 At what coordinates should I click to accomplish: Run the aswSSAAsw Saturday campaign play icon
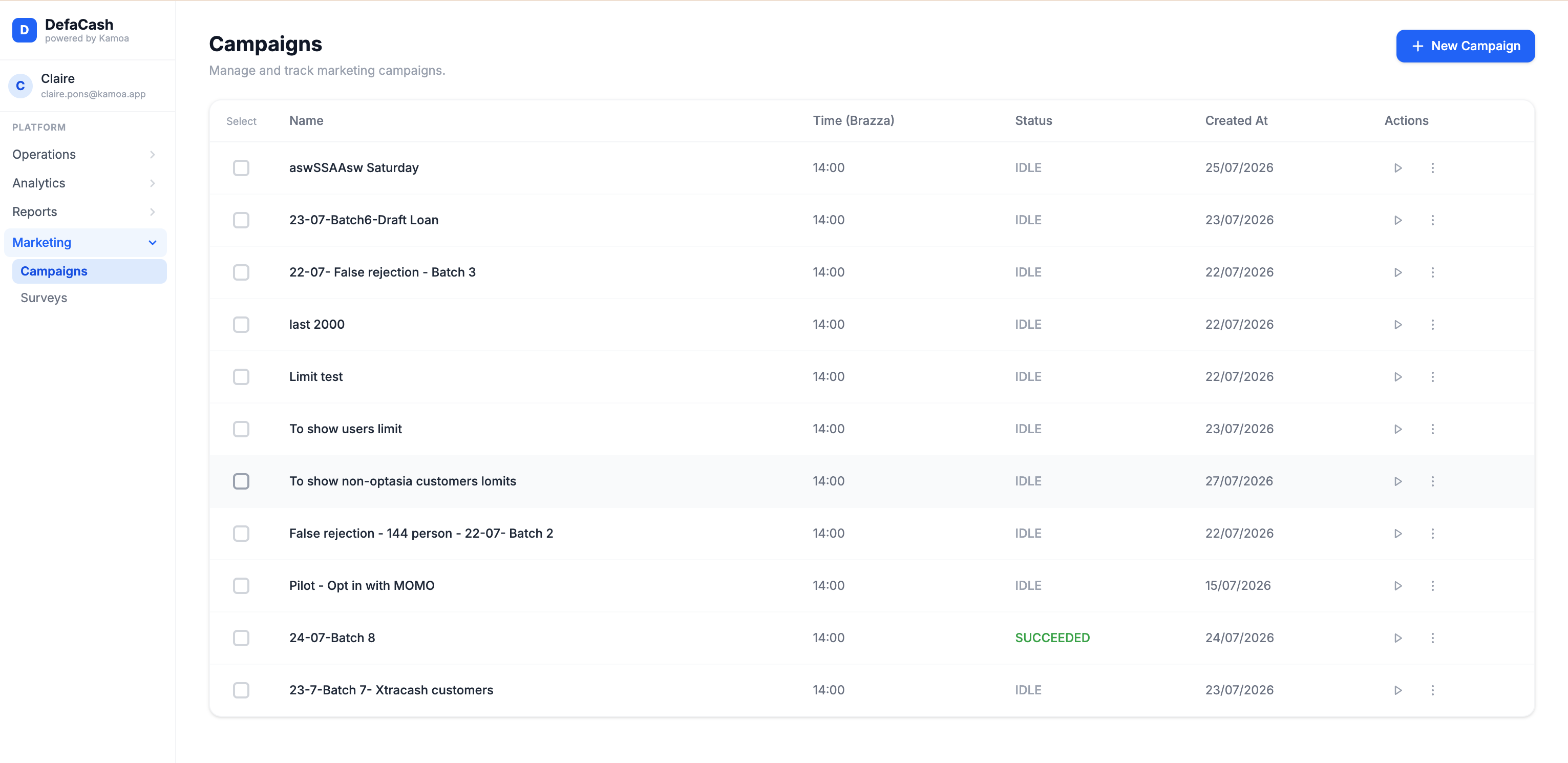tap(1397, 168)
